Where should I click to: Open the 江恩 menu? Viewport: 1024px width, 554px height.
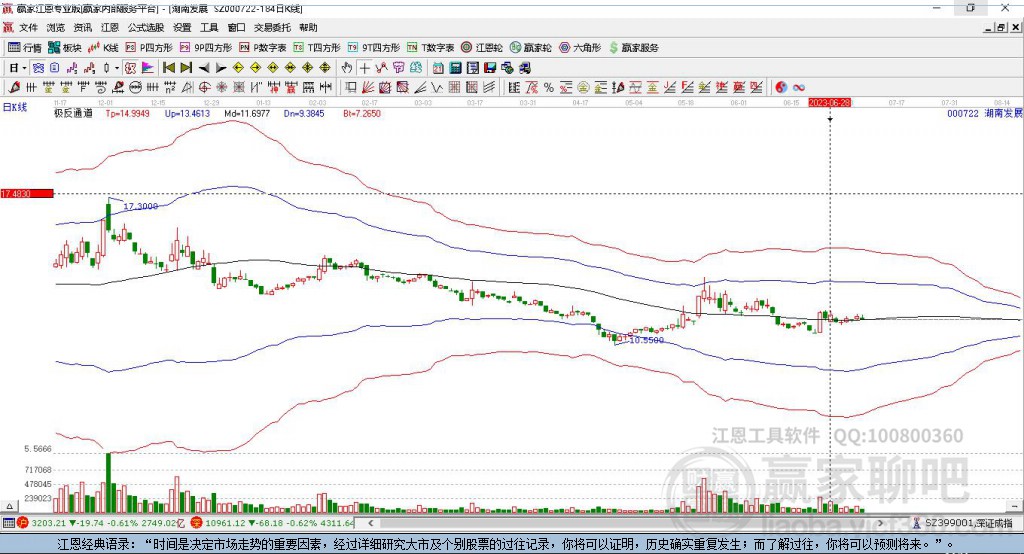tap(110, 27)
